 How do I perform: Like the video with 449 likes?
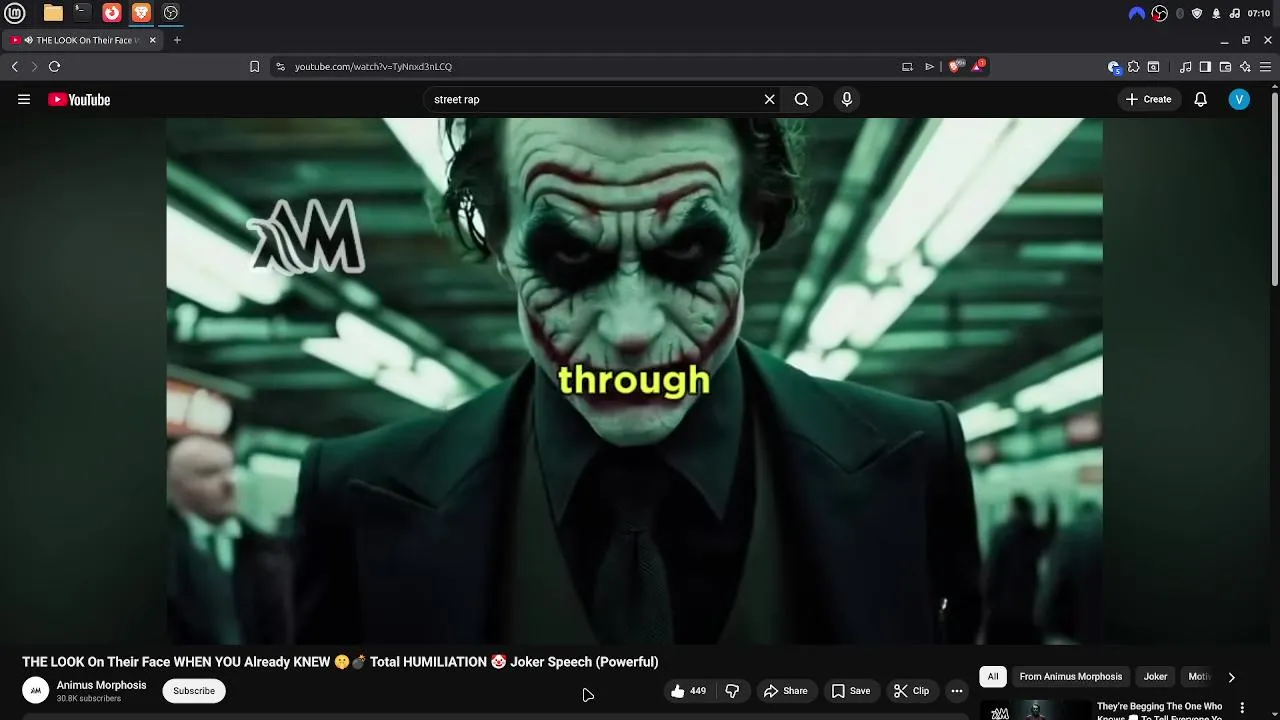click(x=689, y=690)
